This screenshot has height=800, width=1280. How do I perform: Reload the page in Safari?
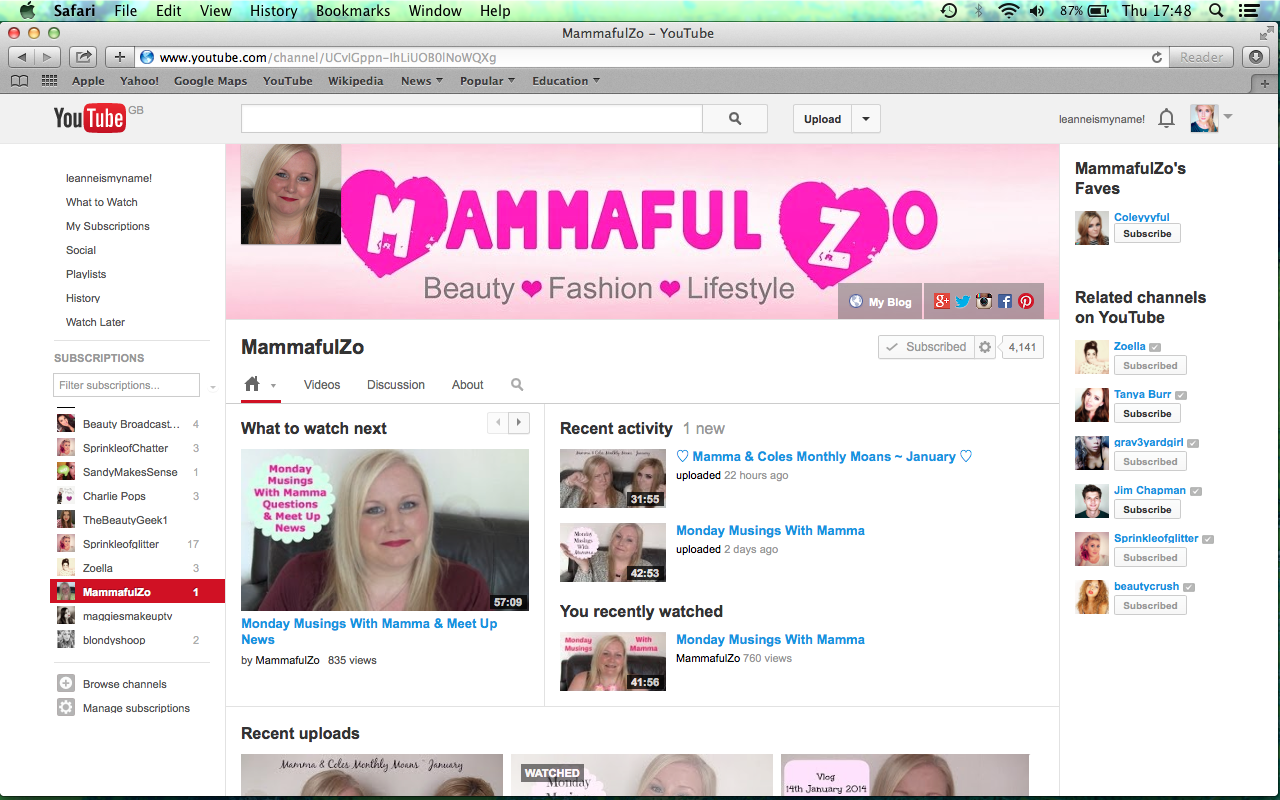click(1157, 57)
